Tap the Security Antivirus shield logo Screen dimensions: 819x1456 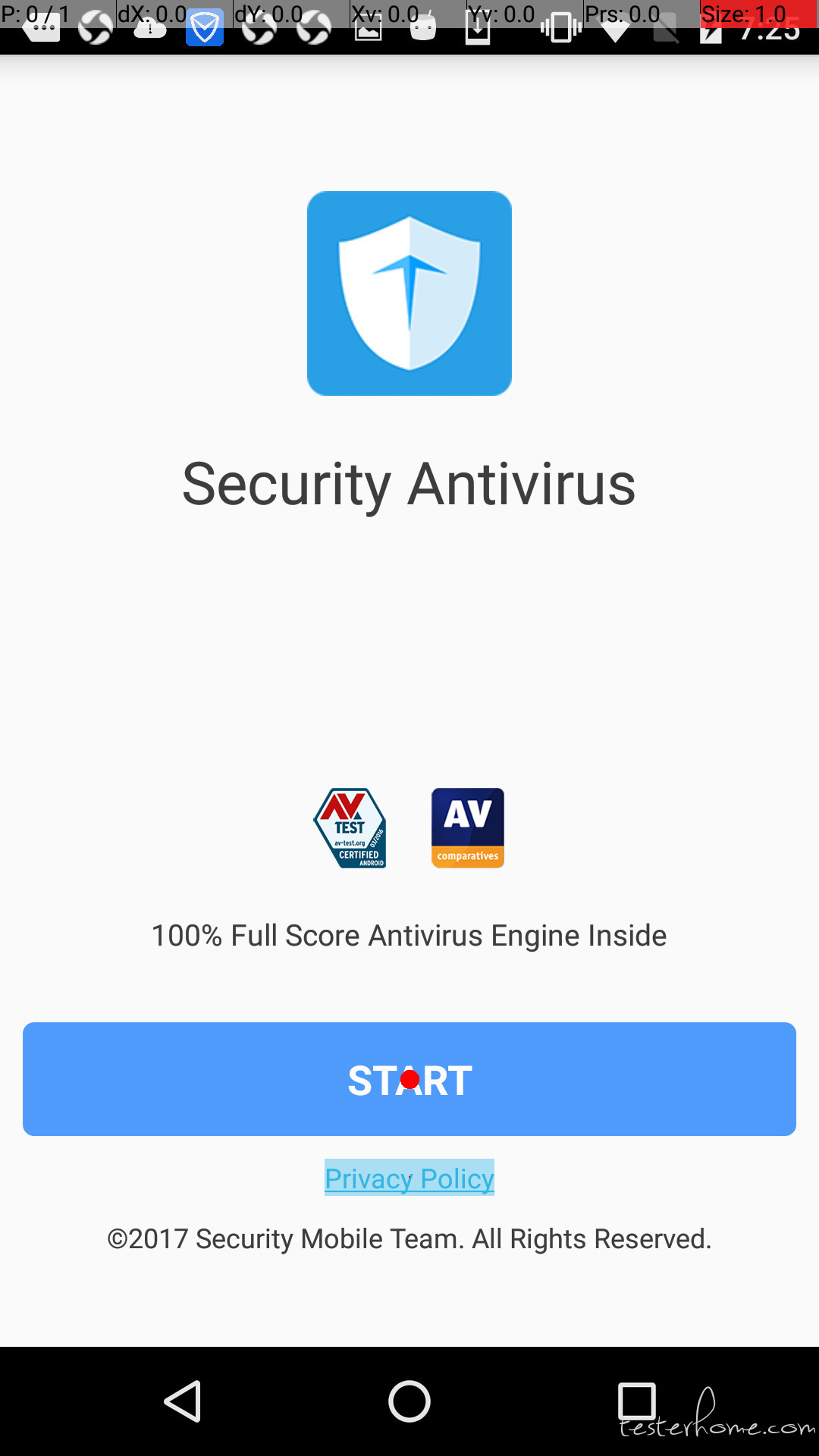pos(409,293)
